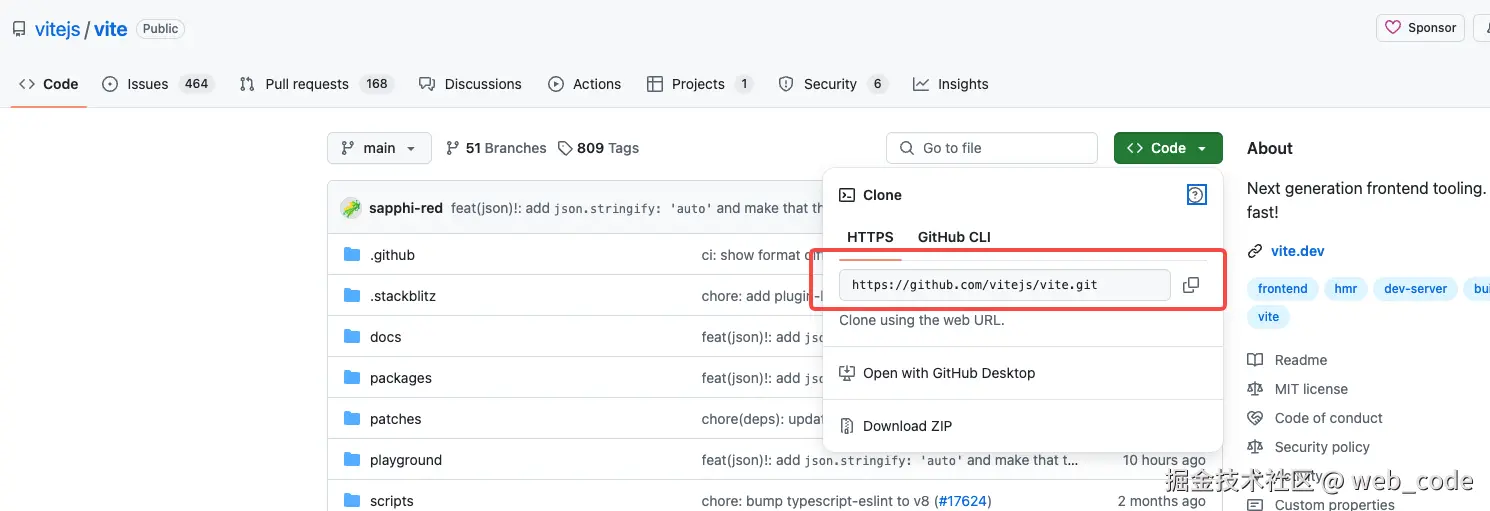Select the HTTPS clone tab

pos(870,237)
